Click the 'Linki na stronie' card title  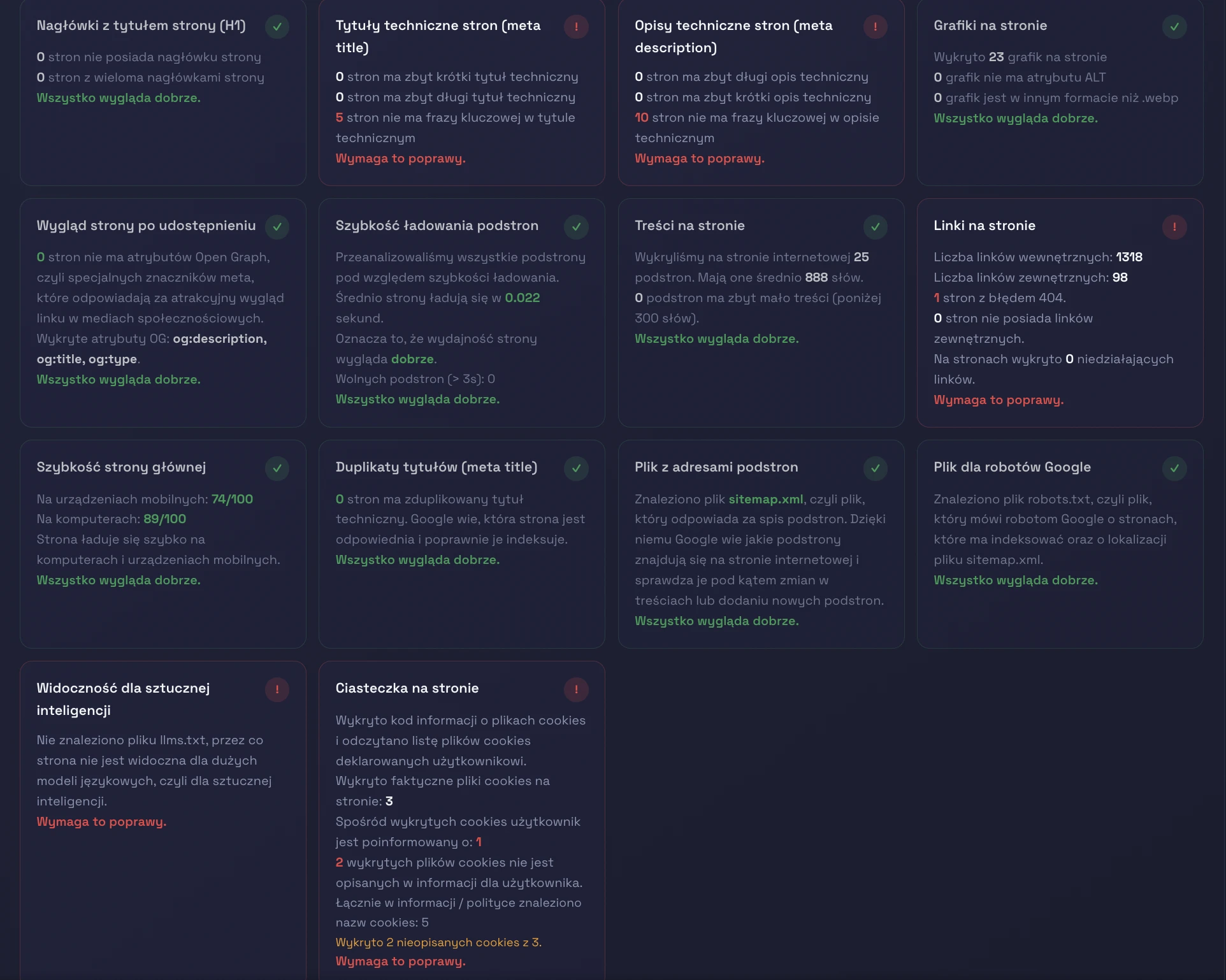984,226
